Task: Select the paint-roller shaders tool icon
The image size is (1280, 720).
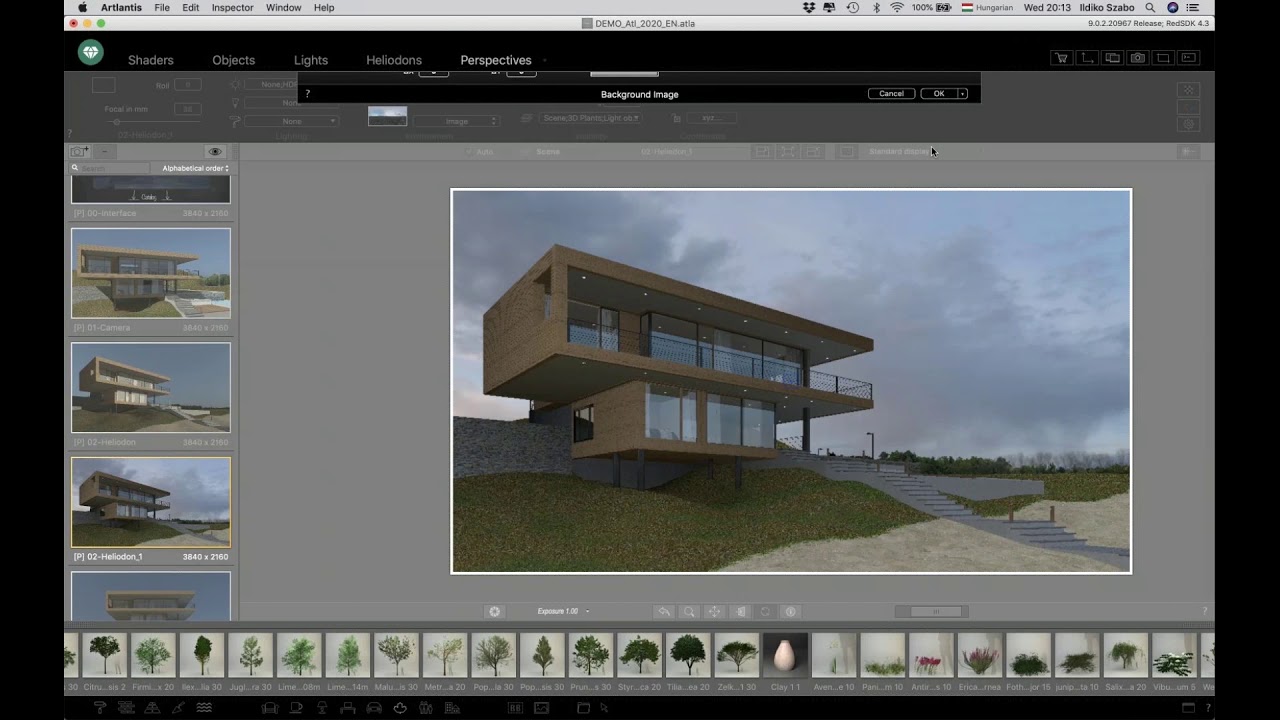Action: [x=98, y=707]
